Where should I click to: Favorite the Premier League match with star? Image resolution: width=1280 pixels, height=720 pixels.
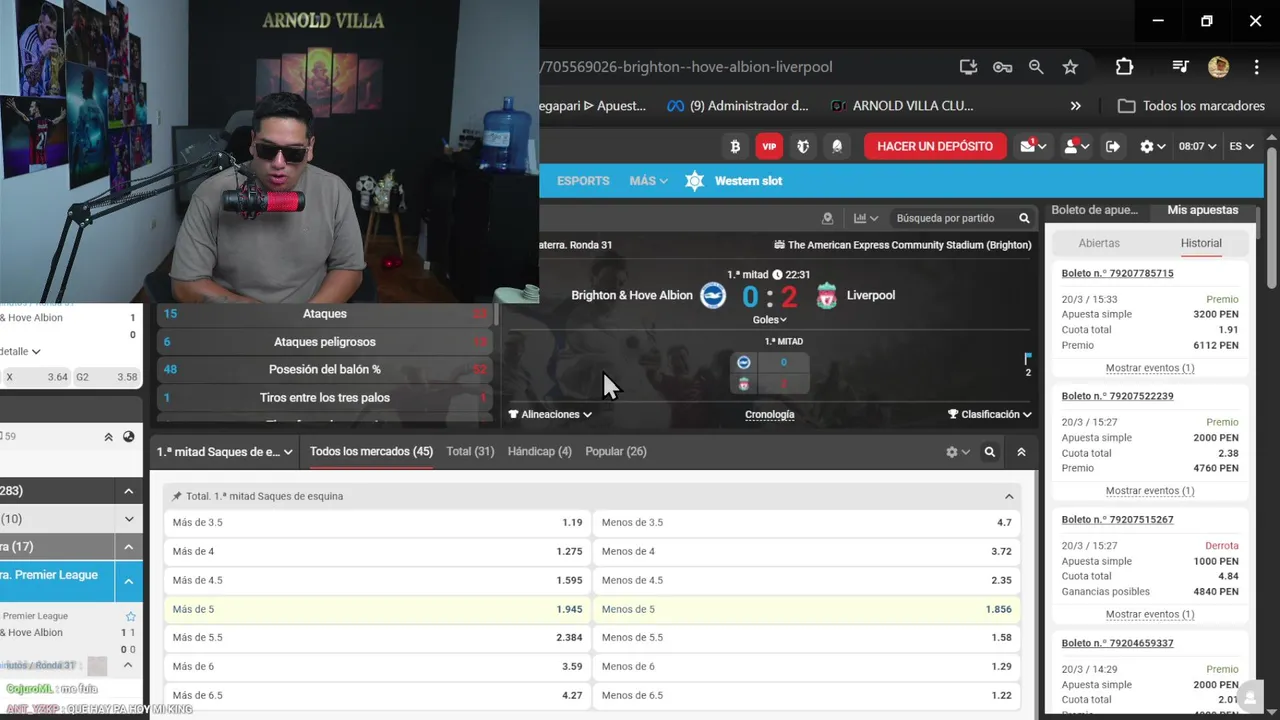(131, 617)
